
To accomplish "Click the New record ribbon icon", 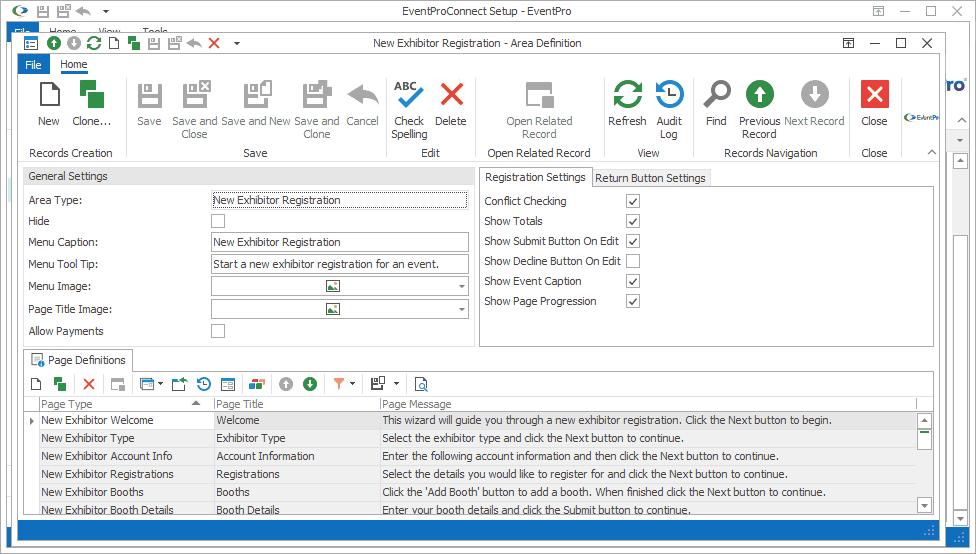I will click(x=49, y=95).
